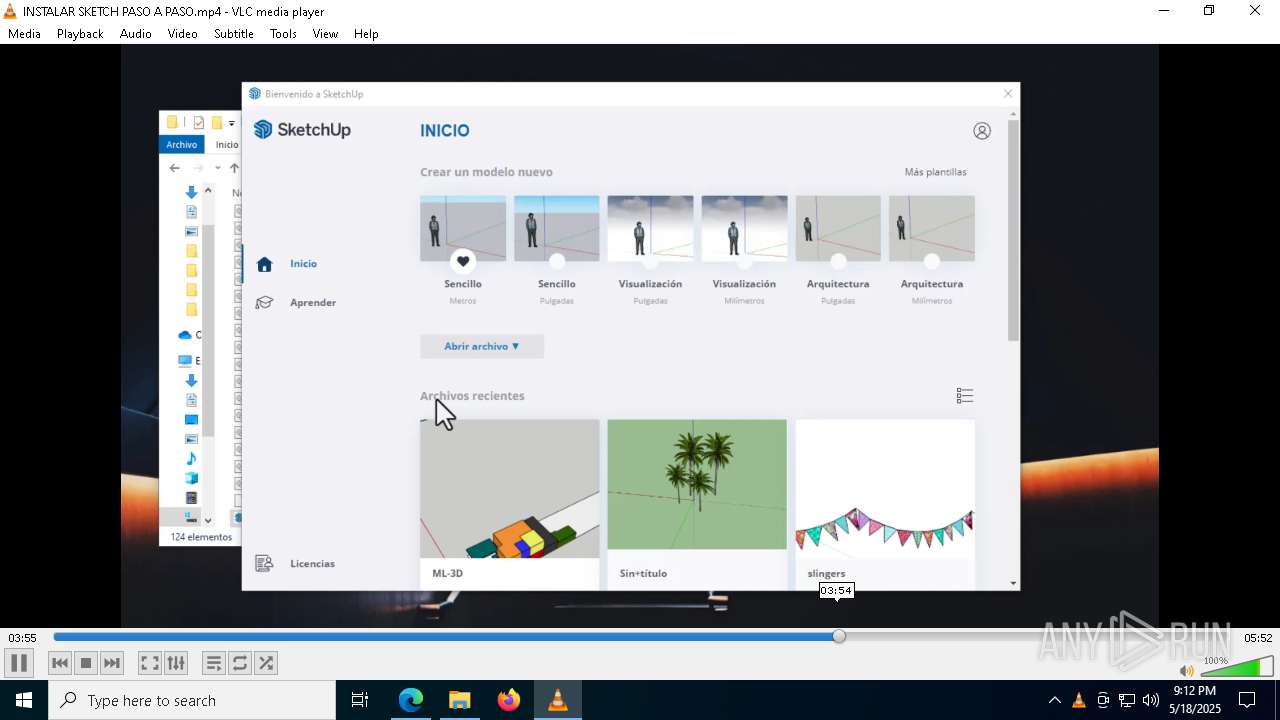Viewport: 1280px width, 720px height.
Task: Select Aprender in SketchUp sidebar
Action: [313, 302]
